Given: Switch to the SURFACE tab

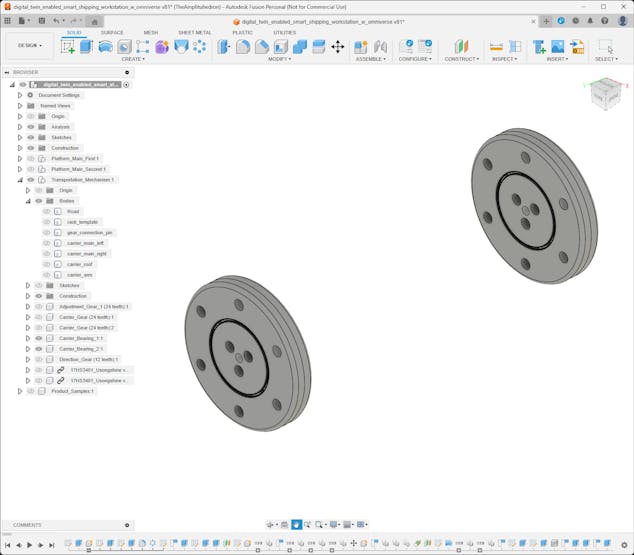Looking at the screenshot, I should [112, 32].
